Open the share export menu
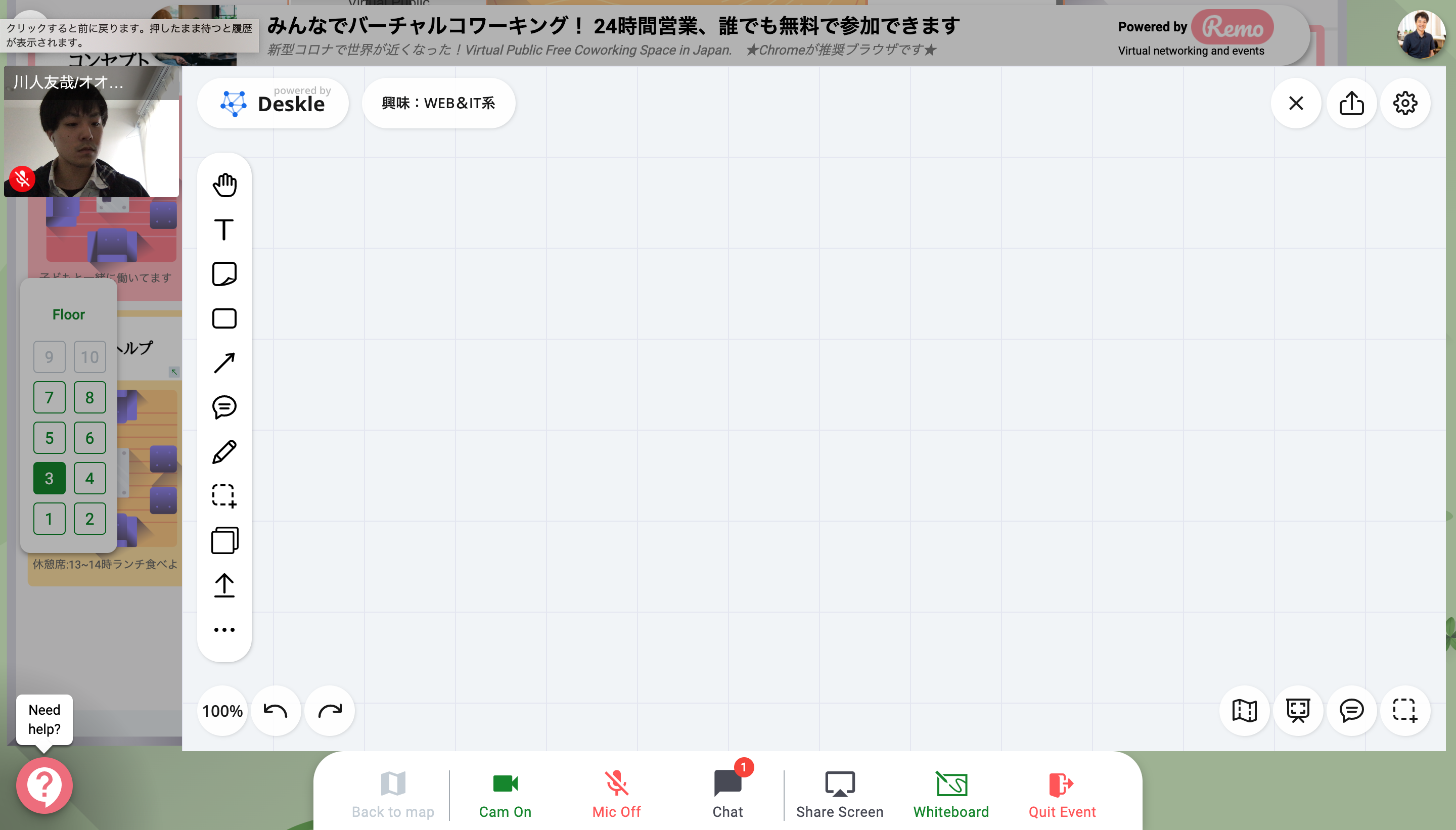1456x830 pixels. [1351, 103]
